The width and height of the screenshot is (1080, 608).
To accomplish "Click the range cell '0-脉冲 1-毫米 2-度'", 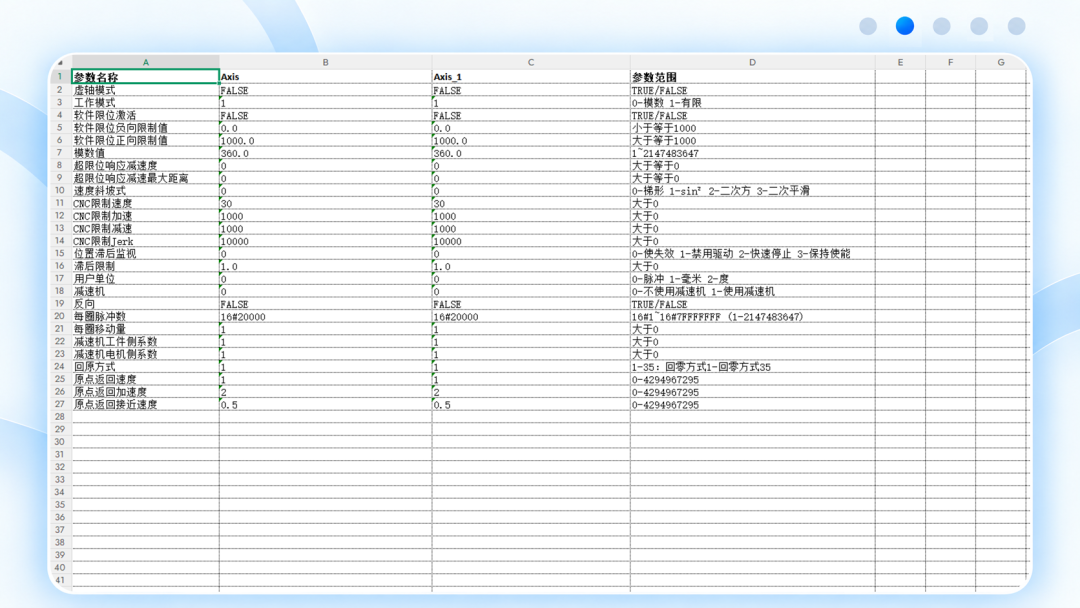I will click(752, 279).
